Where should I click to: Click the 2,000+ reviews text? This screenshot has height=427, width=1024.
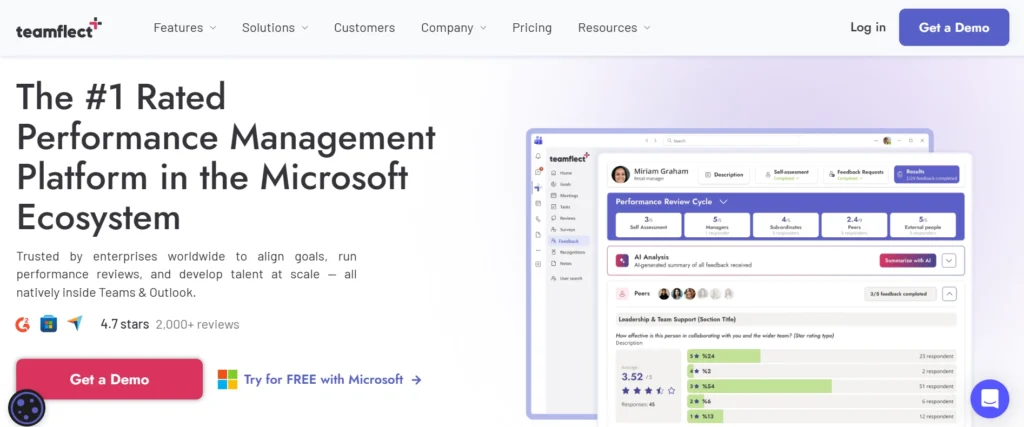[197, 324]
